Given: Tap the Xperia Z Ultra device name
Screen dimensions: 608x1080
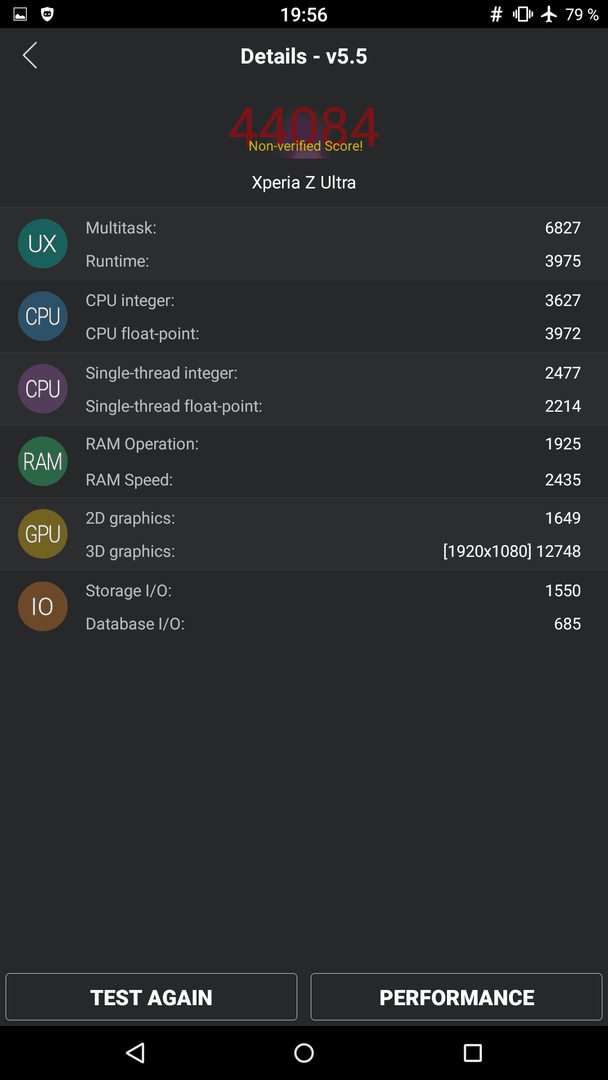Looking at the screenshot, I should 304,183.
